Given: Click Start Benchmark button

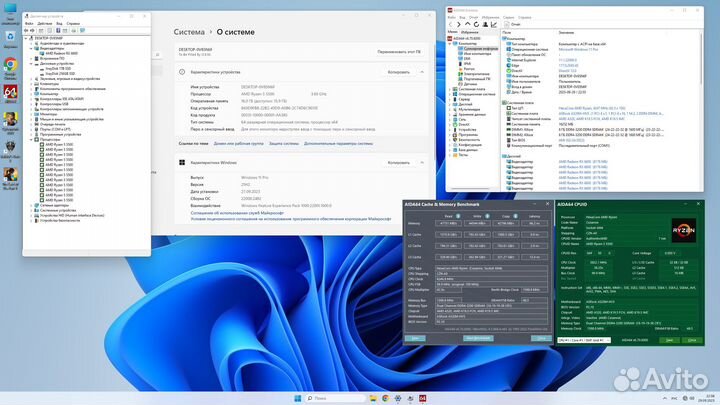Looking at the screenshot, I should (478, 338).
